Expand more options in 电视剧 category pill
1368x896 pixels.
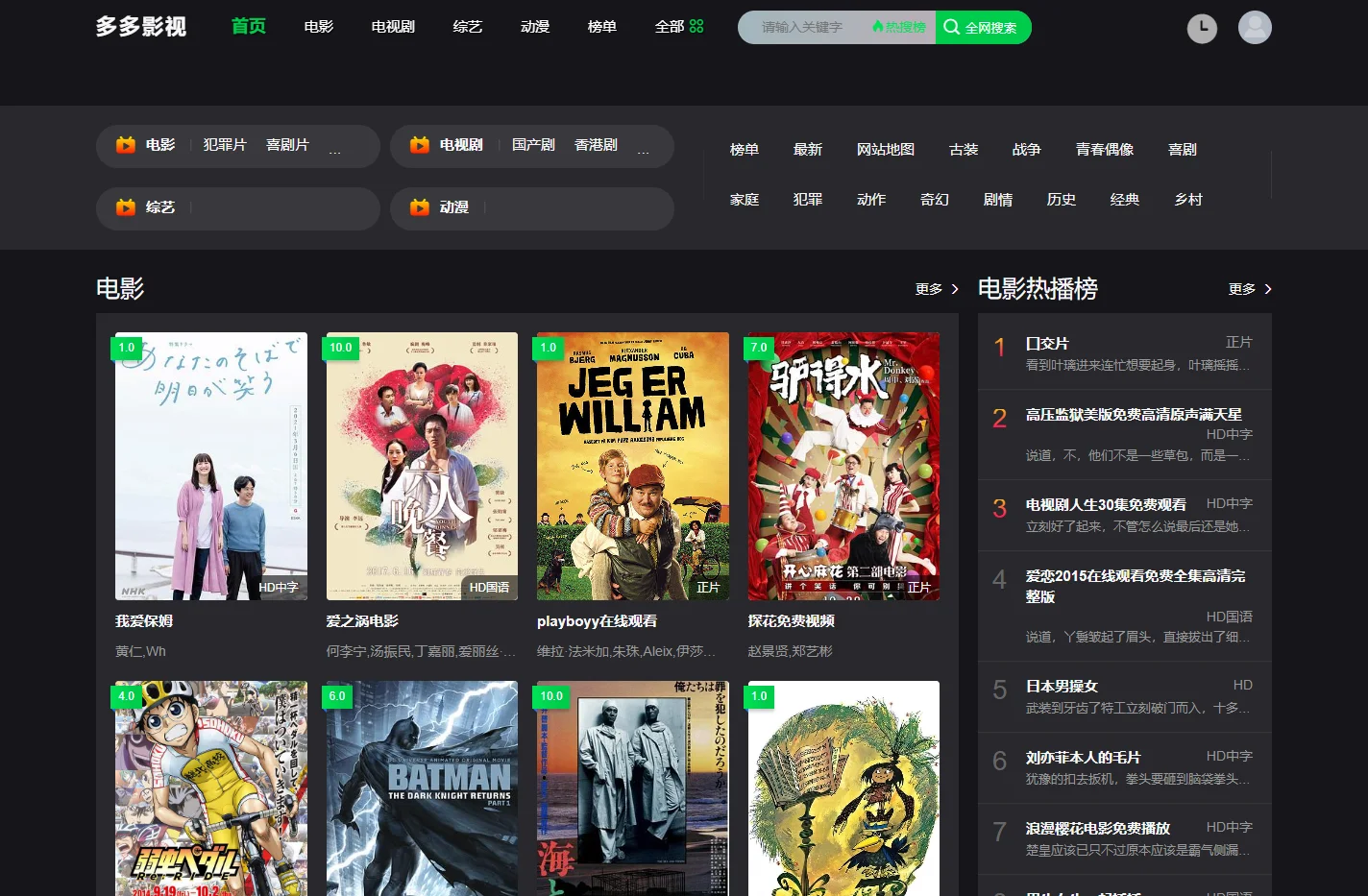643,150
